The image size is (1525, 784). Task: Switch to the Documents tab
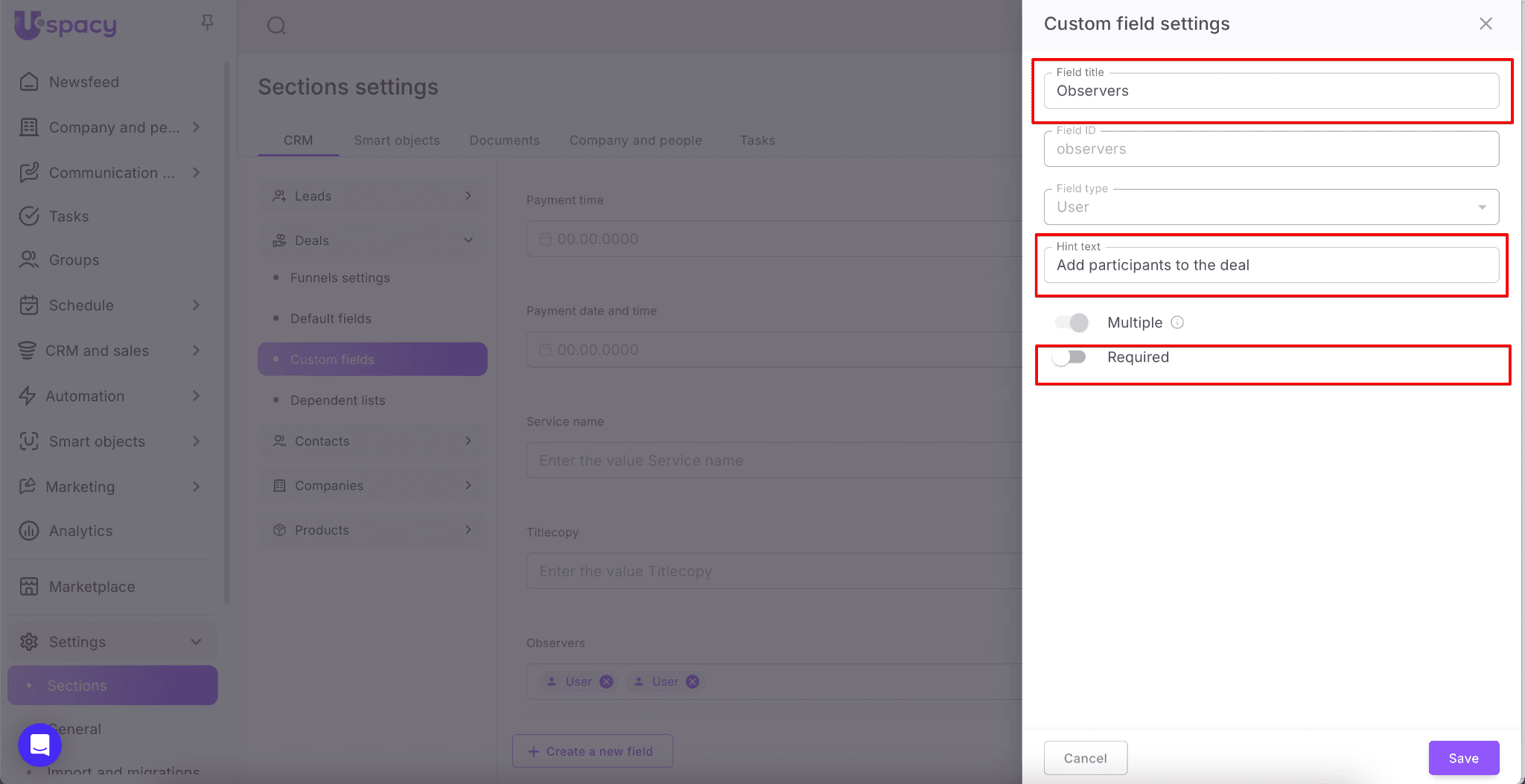[504, 140]
